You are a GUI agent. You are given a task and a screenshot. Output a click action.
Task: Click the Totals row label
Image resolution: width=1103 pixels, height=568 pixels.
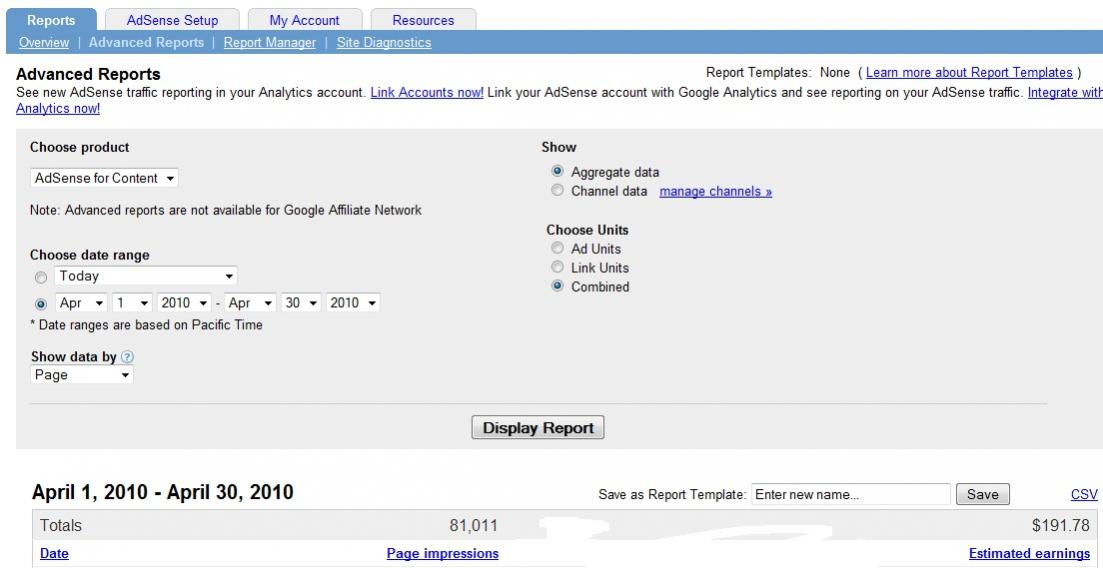[x=60, y=525]
